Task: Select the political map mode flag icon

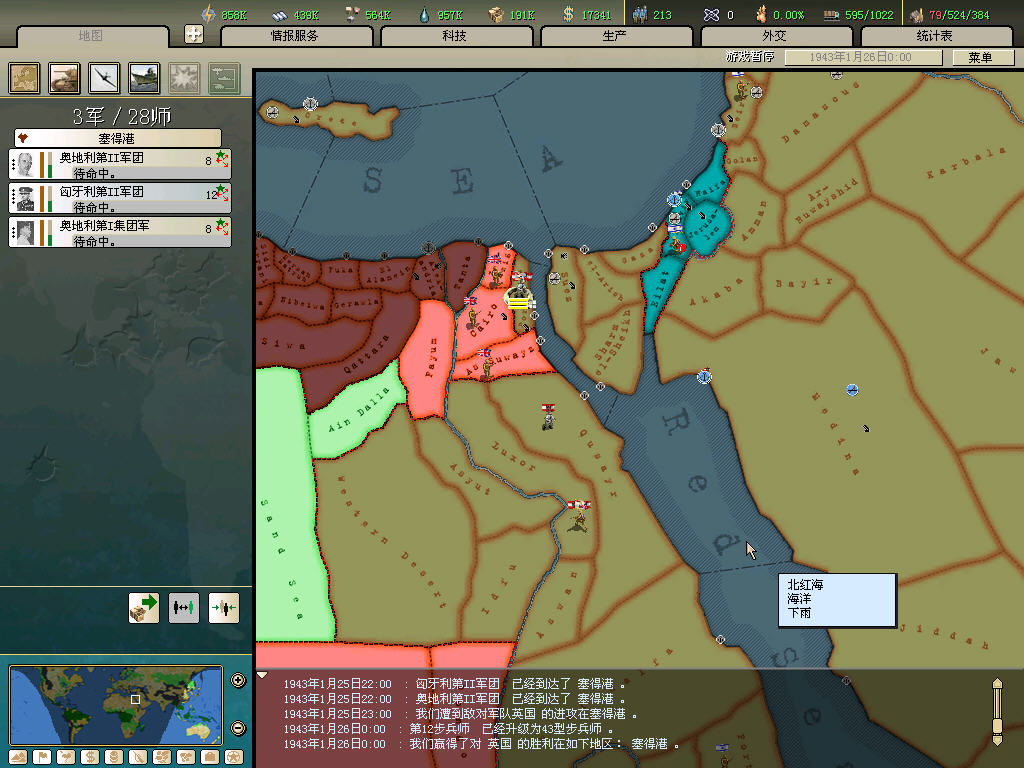Action: [x=42, y=757]
